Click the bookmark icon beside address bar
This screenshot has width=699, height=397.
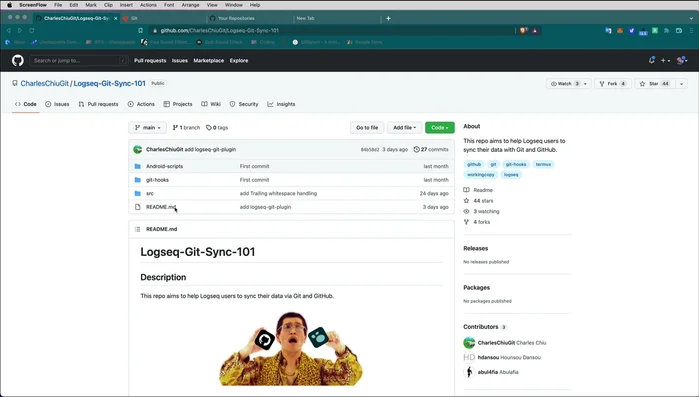tap(140, 30)
